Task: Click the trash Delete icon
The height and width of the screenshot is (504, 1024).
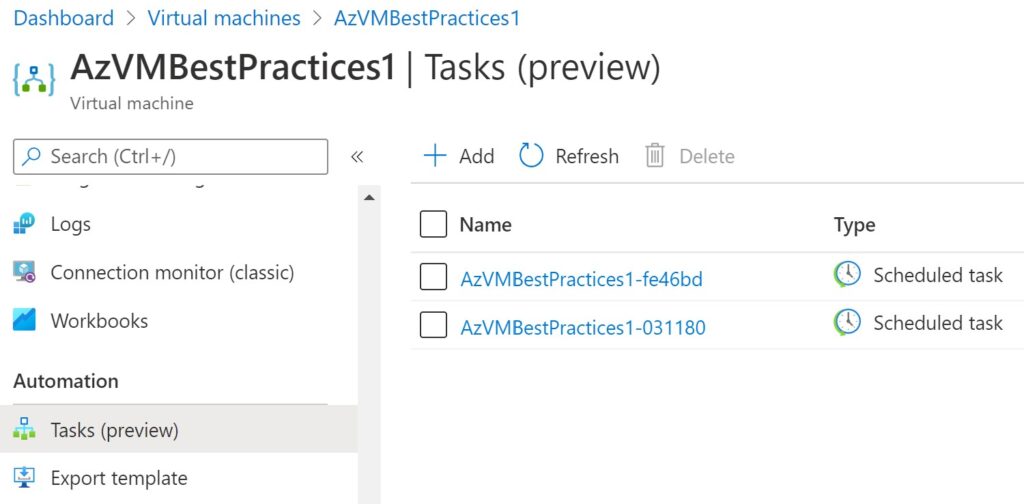Action: (654, 156)
